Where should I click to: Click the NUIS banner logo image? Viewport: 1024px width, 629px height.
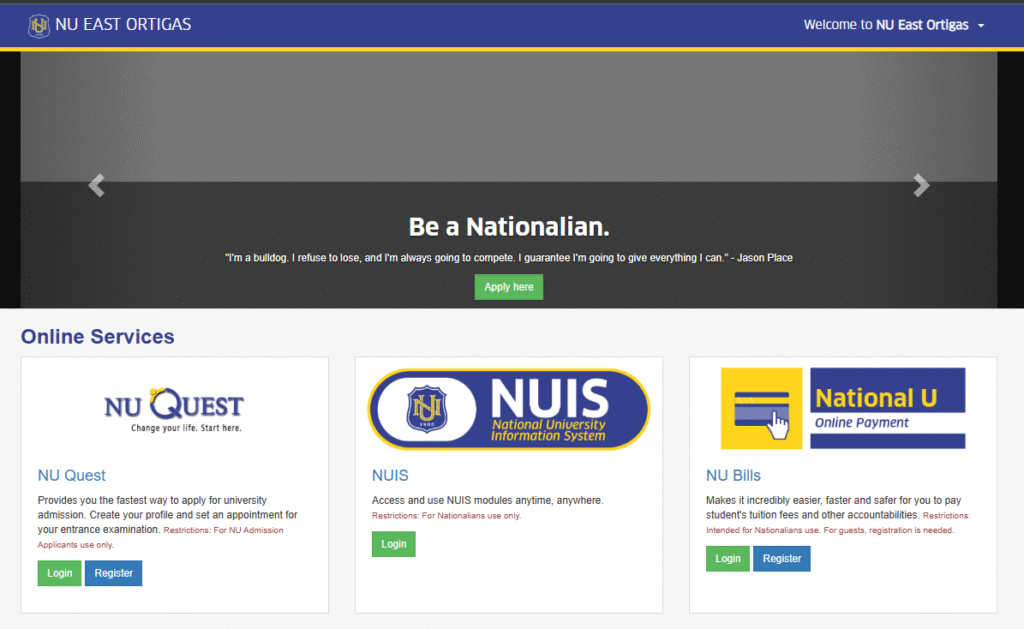coord(509,410)
